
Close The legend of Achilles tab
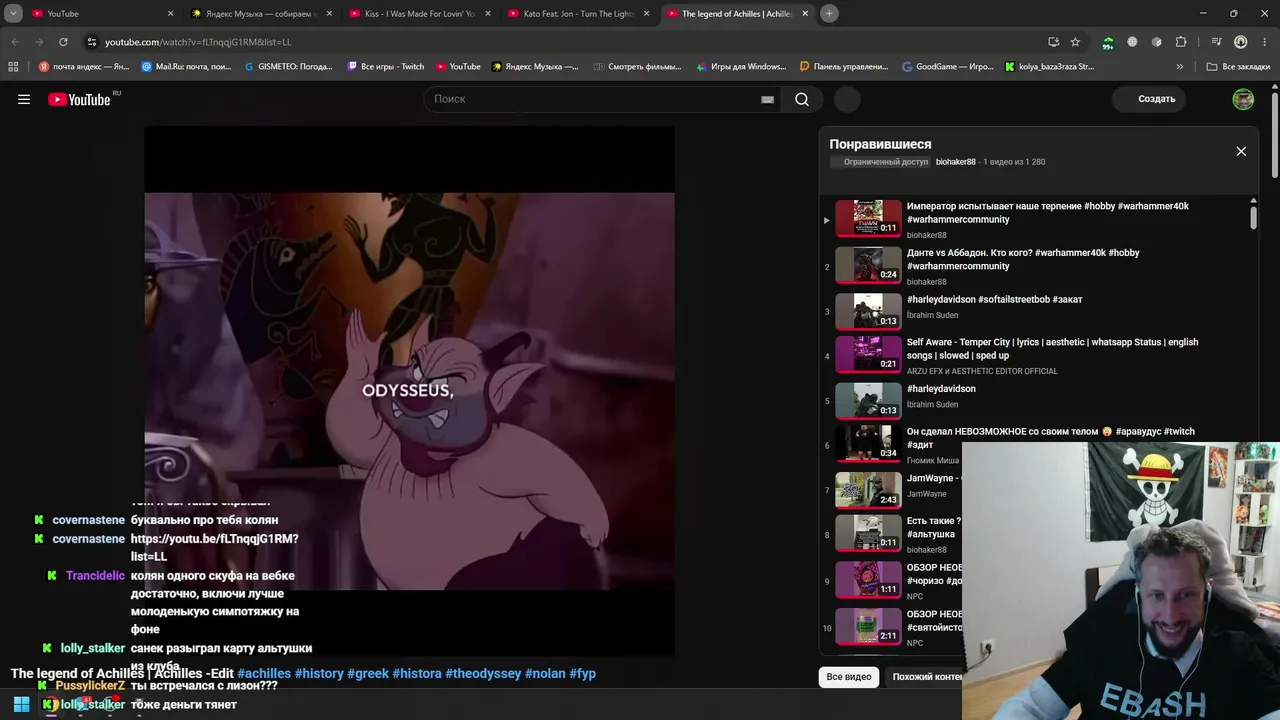point(805,14)
